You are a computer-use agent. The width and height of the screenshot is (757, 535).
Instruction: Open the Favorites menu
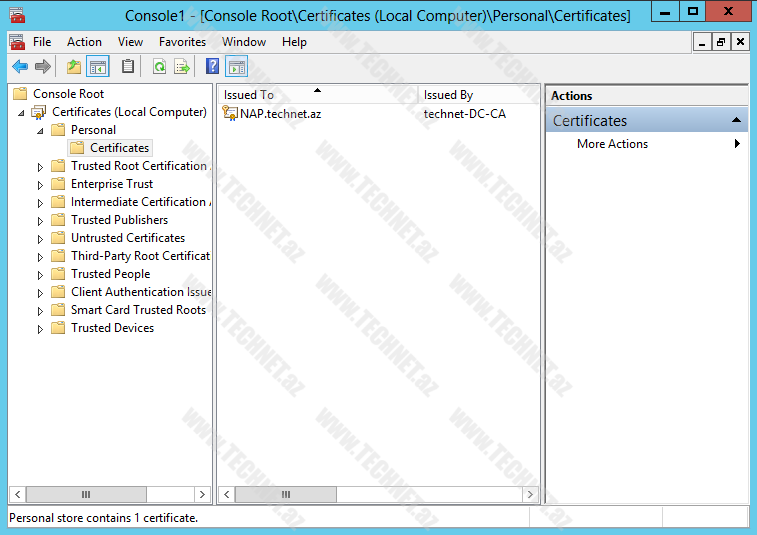click(x=182, y=42)
